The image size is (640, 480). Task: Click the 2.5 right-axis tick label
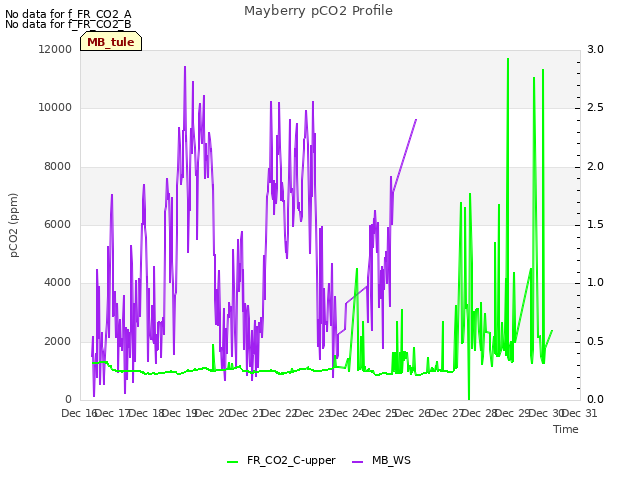pyautogui.click(x=595, y=108)
